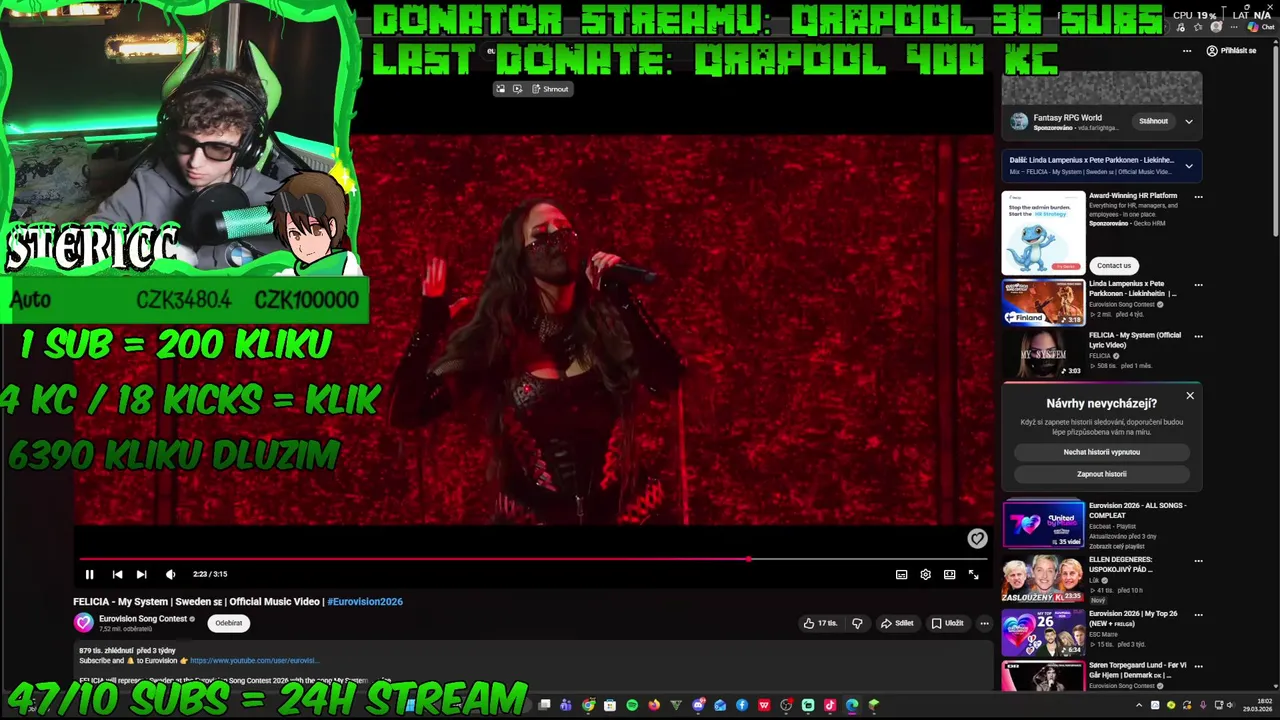
Task: Show hidden system tray icons chevron
Action: (x=1139, y=705)
